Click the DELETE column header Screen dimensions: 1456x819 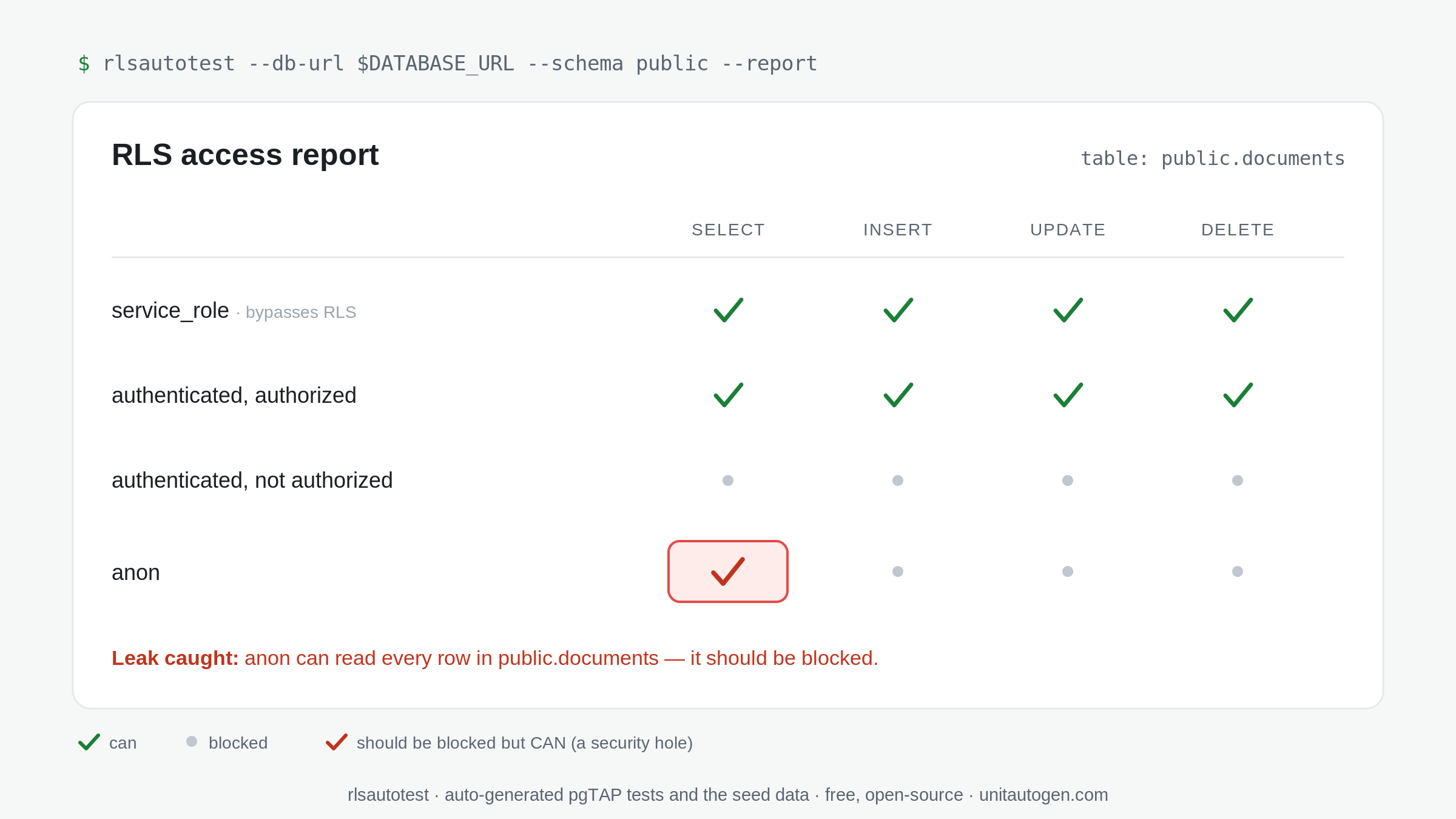click(1238, 230)
